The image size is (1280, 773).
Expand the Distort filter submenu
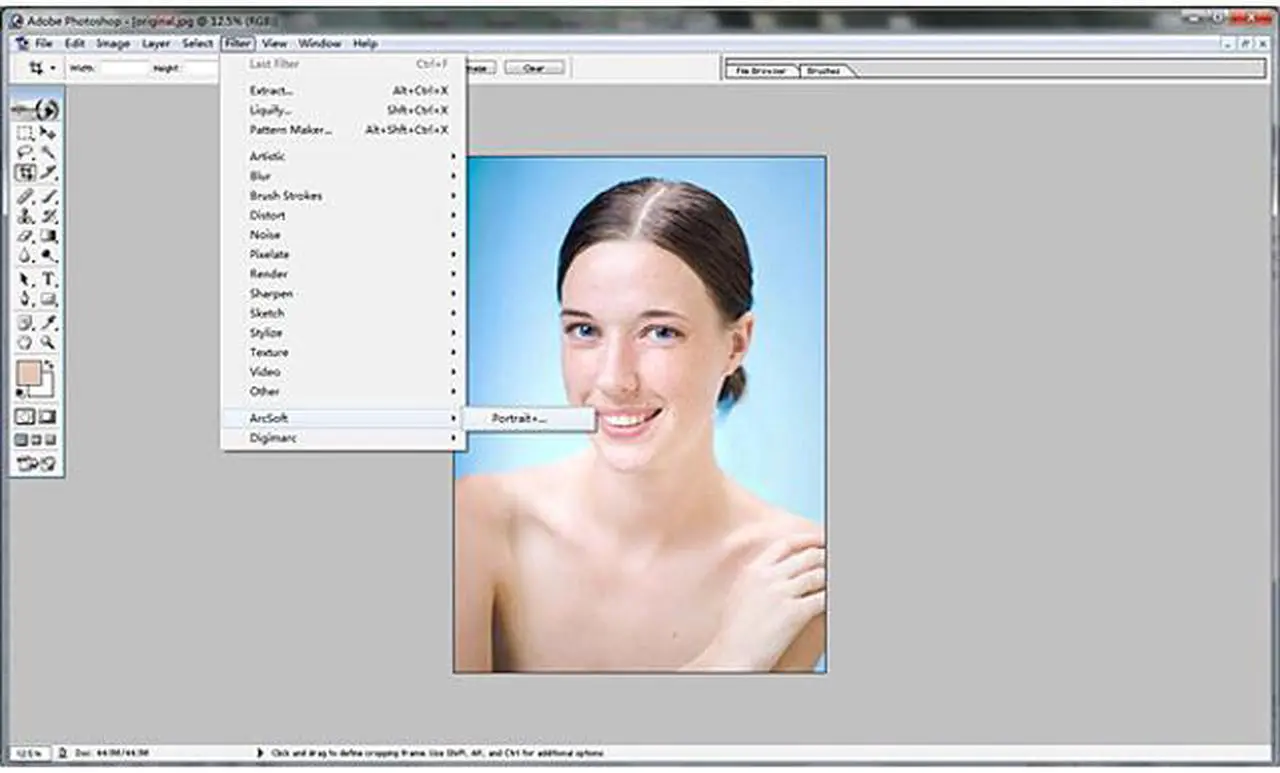[x=344, y=215]
